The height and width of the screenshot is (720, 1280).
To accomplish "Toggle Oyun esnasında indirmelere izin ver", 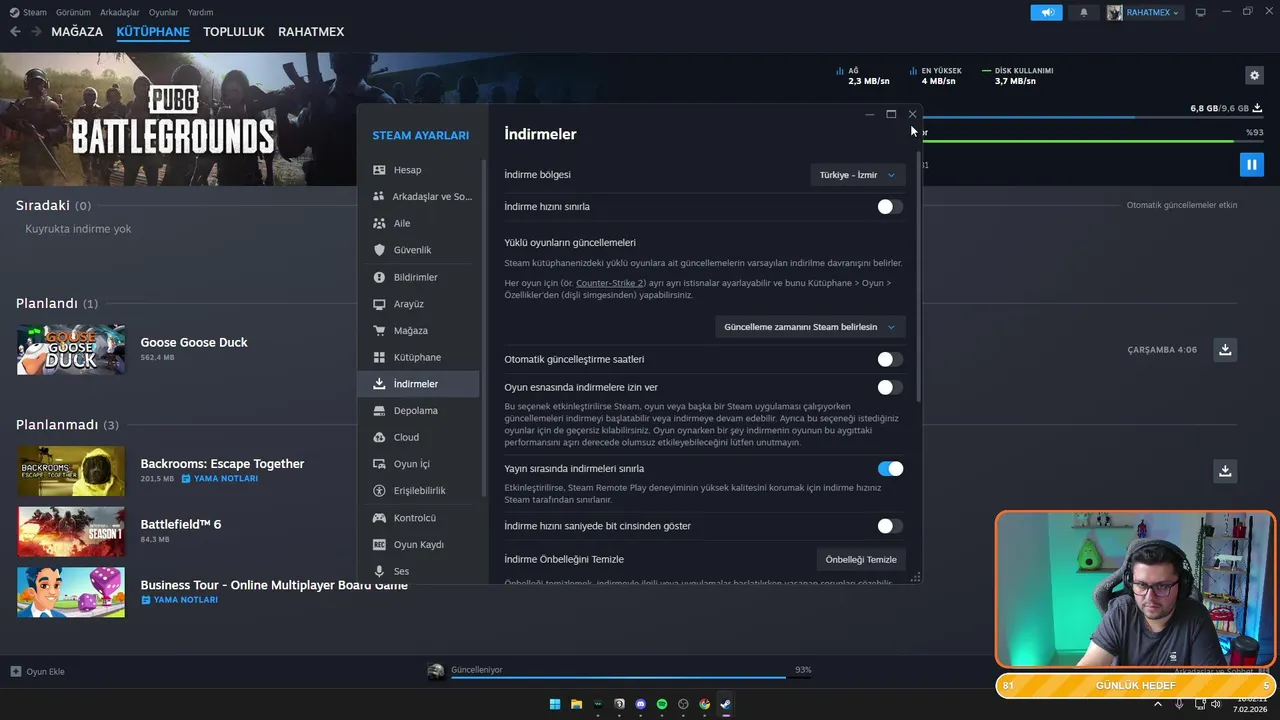I will (x=890, y=387).
